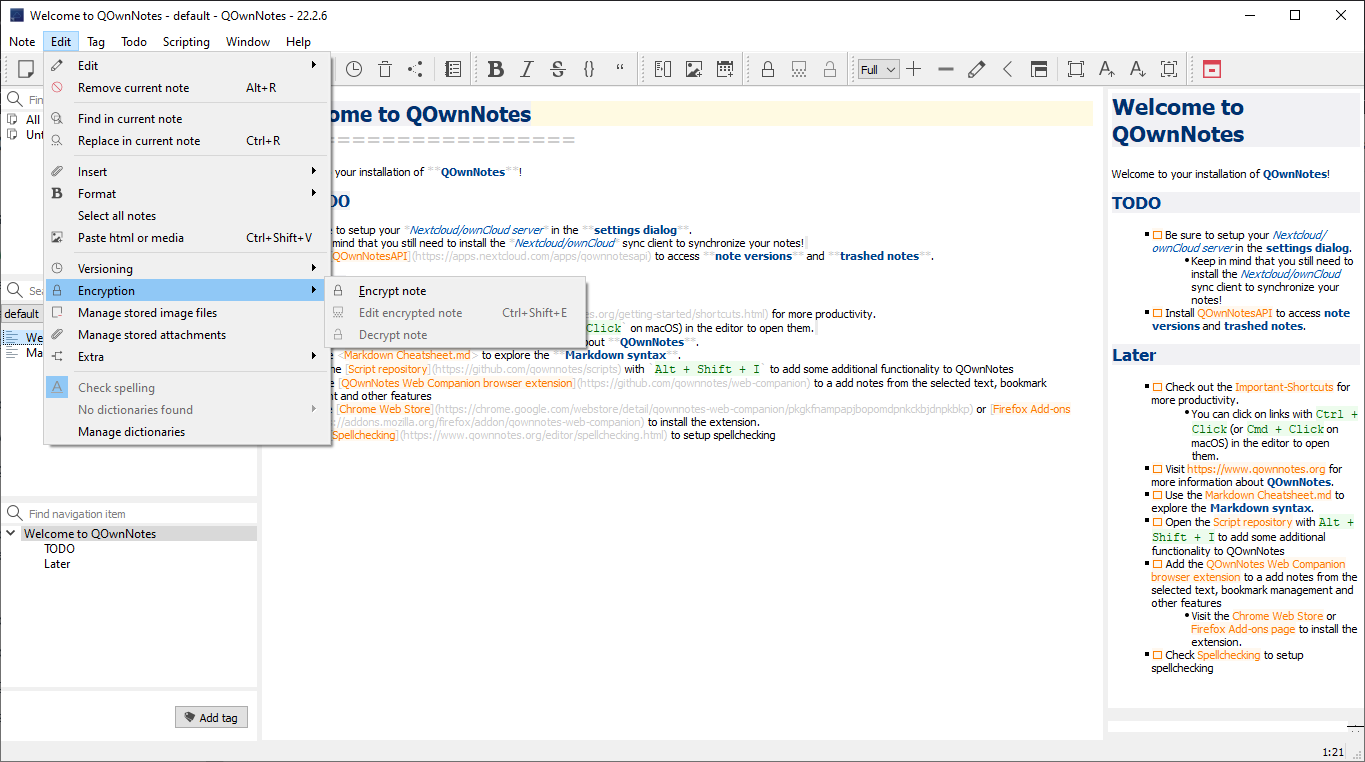Image resolution: width=1365 pixels, height=762 pixels.
Task: Click the Add tag button
Action: (211, 717)
